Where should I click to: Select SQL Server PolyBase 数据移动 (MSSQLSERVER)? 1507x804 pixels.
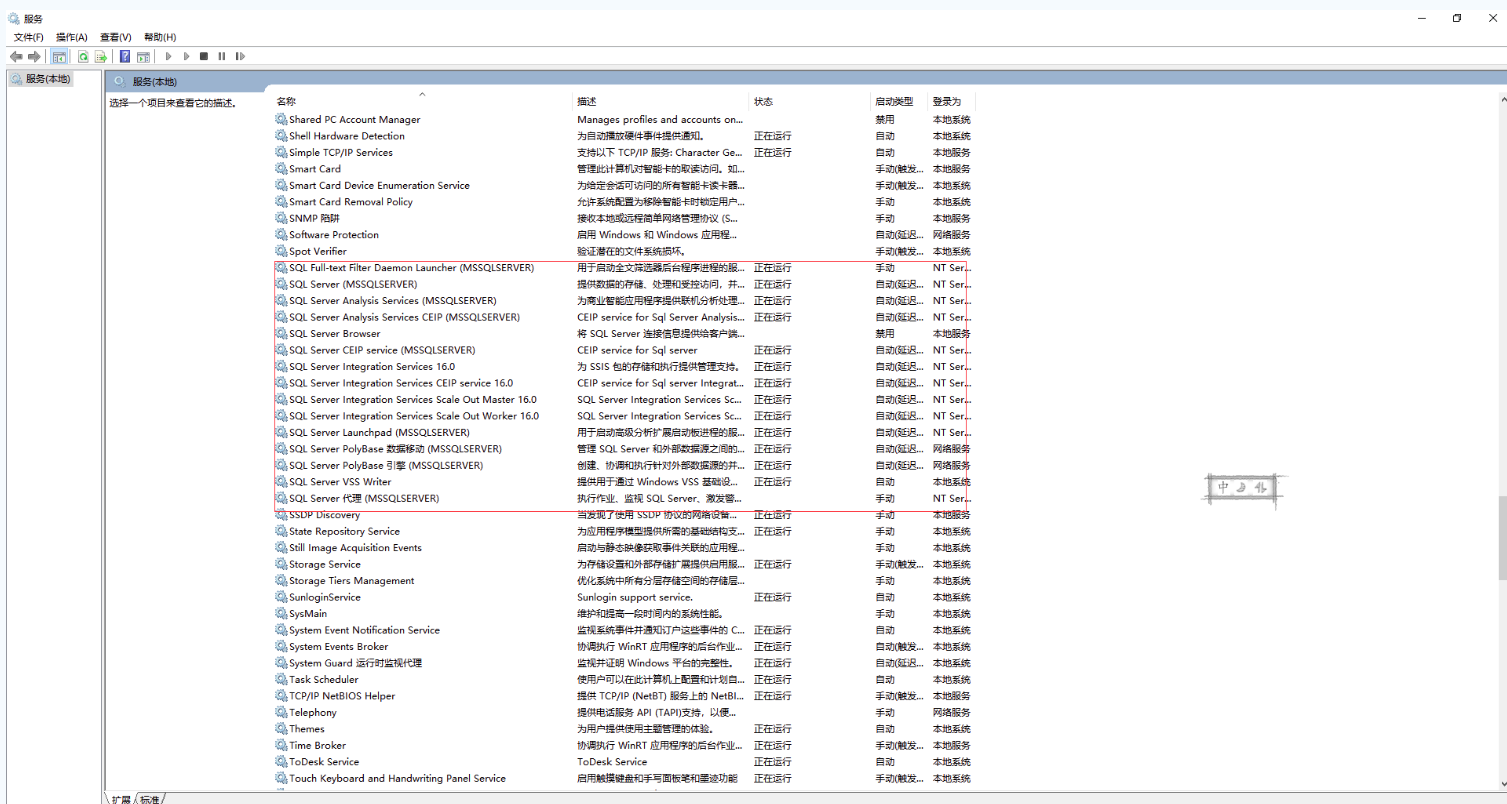pos(395,449)
